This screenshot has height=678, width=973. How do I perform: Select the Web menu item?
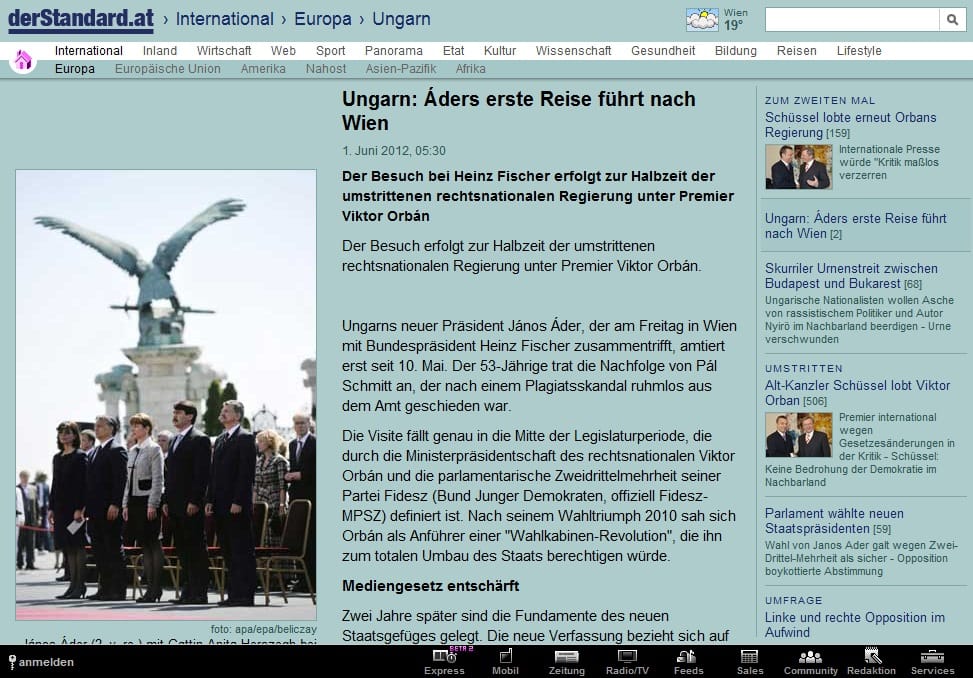click(x=283, y=51)
